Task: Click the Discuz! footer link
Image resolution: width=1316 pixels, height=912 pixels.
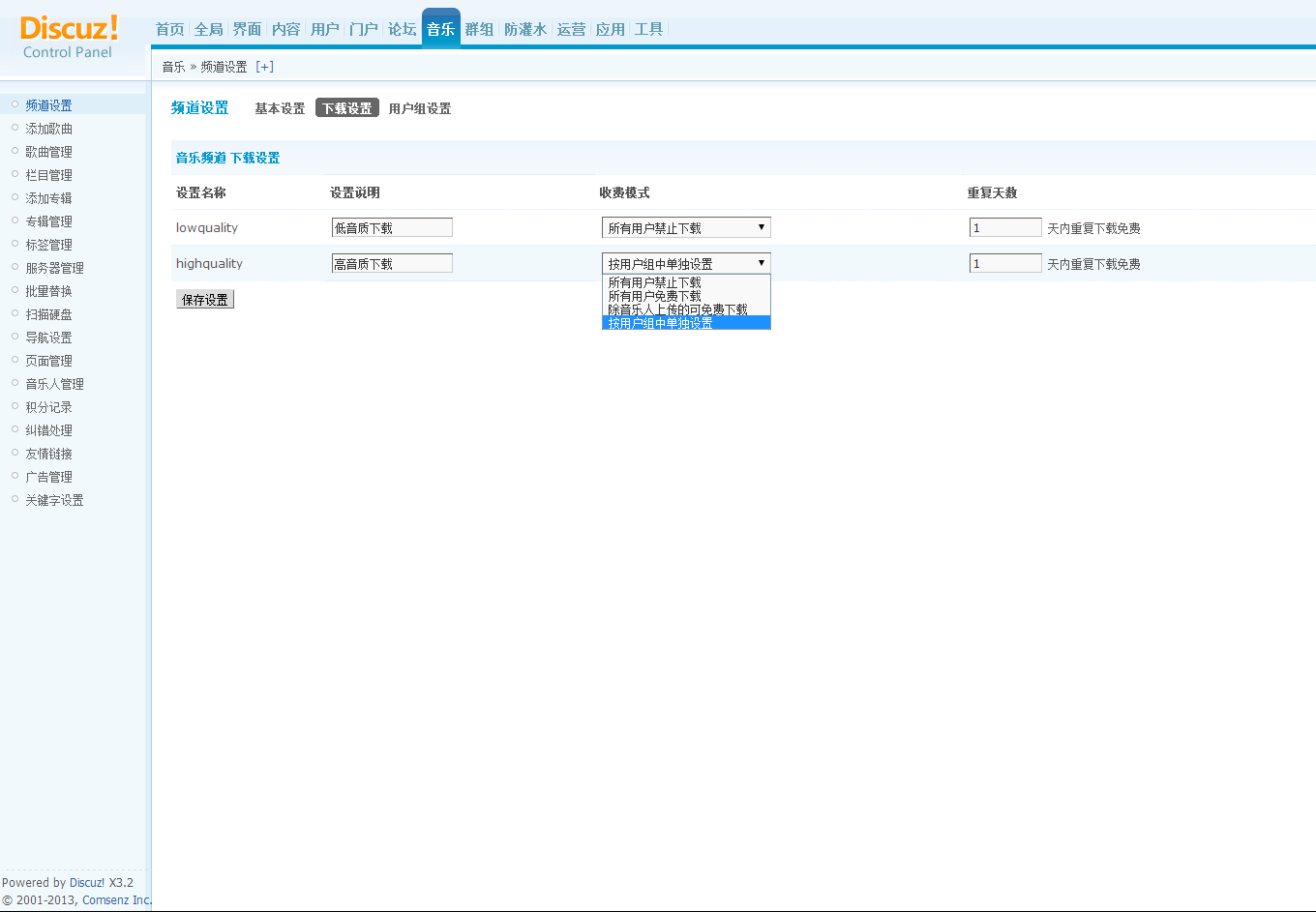Action: click(86, 882)
